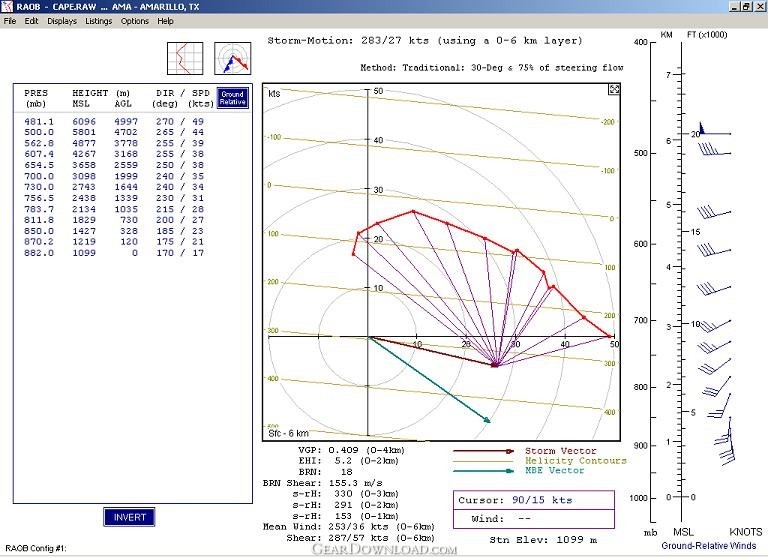The height and width of the screenshot is (557, 768).
Task: Select the 730.0 mb data row
Action: 114,187
